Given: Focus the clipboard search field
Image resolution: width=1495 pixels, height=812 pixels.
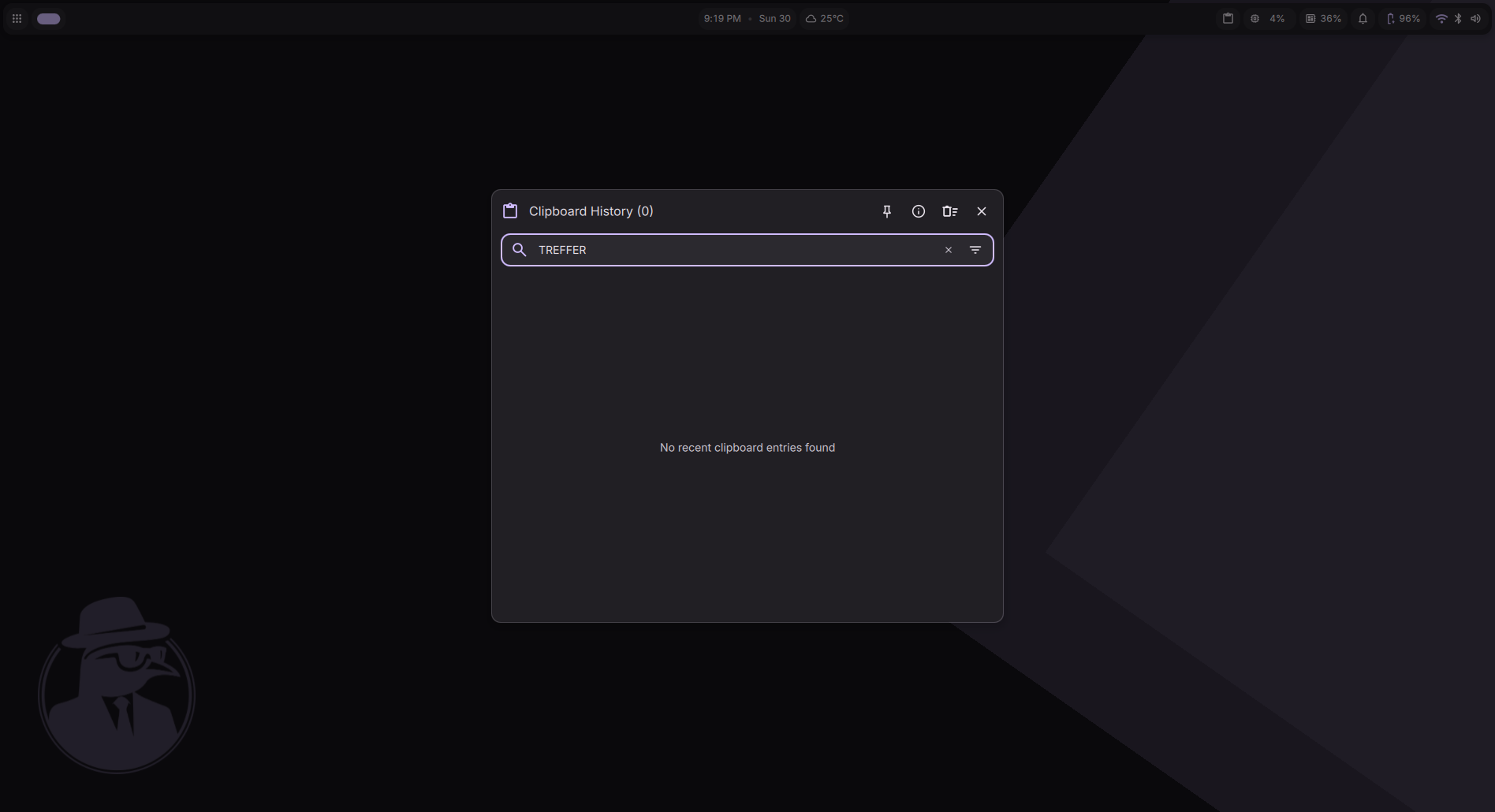Looking at the screenshot, I should [747, 250].
